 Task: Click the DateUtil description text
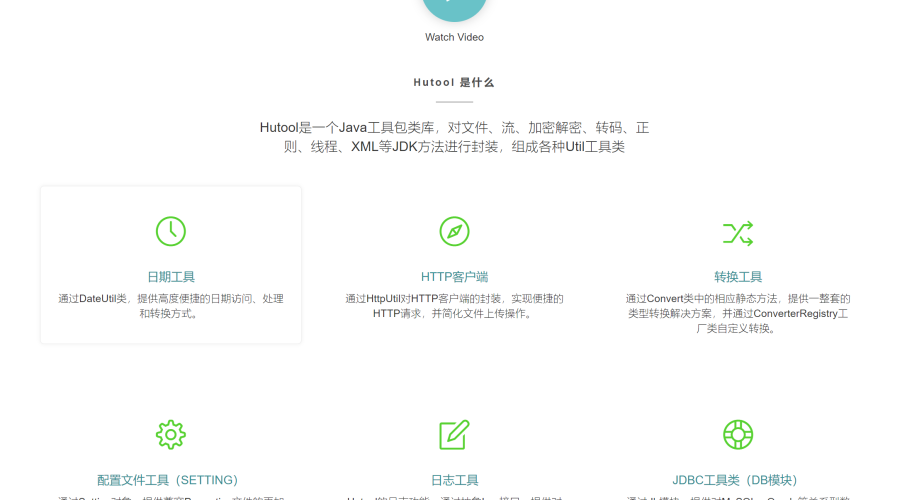(171, 306)
